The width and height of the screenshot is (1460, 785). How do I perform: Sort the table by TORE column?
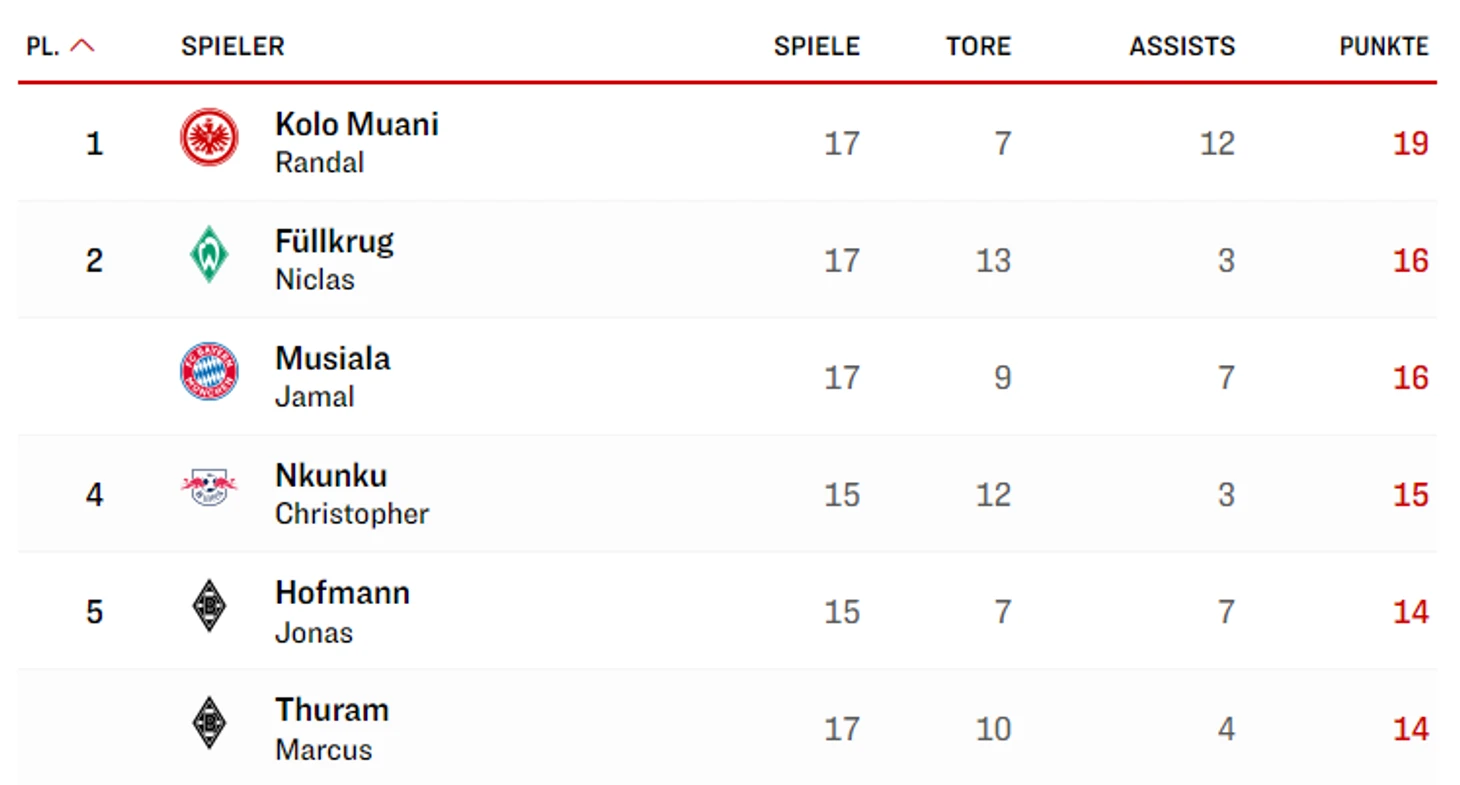(x=978, y=46)
